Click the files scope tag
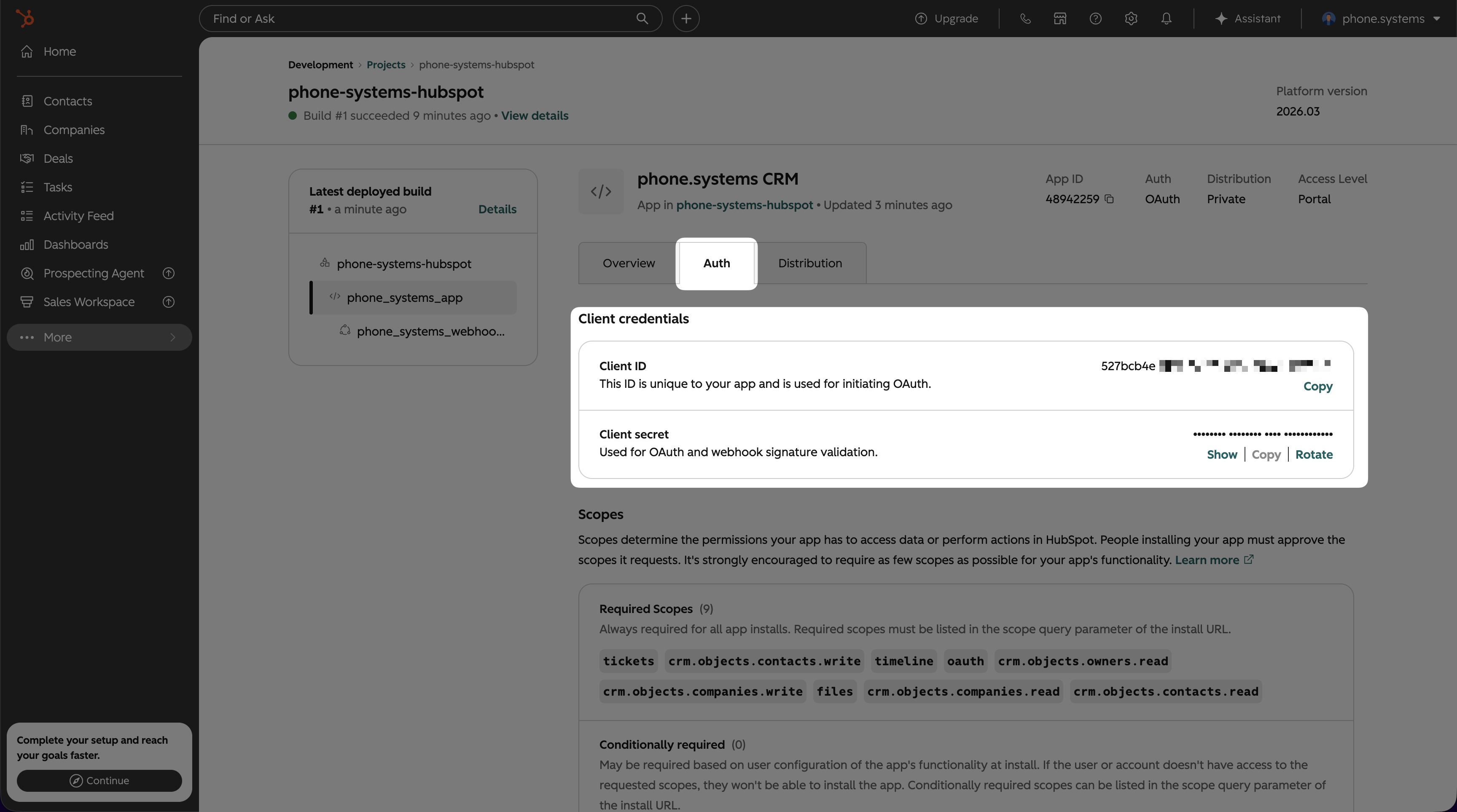1457x812 pixels. click(x=834, y=691)
